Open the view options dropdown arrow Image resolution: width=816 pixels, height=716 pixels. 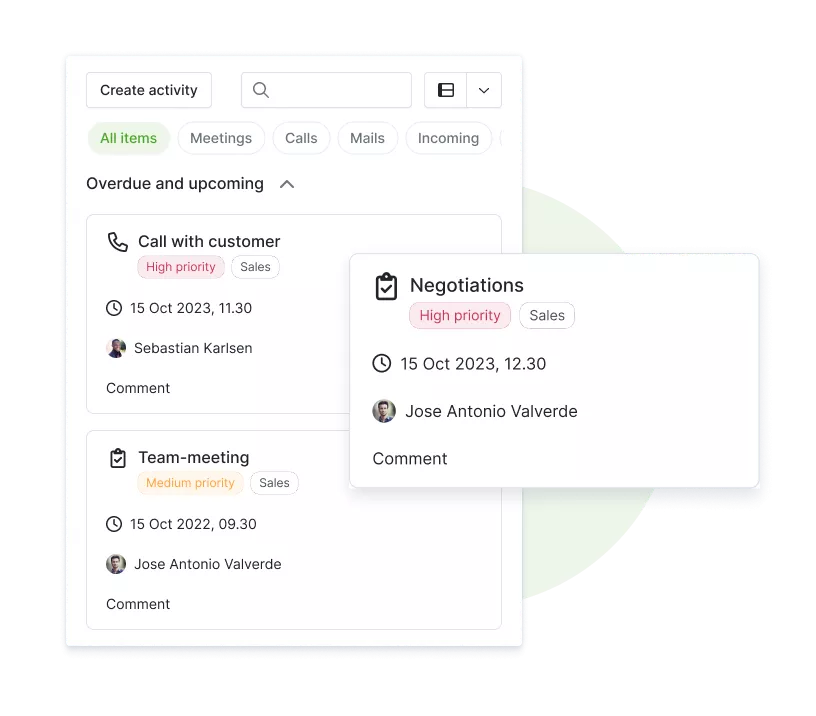pyautogui.click(x=484, y=90)
